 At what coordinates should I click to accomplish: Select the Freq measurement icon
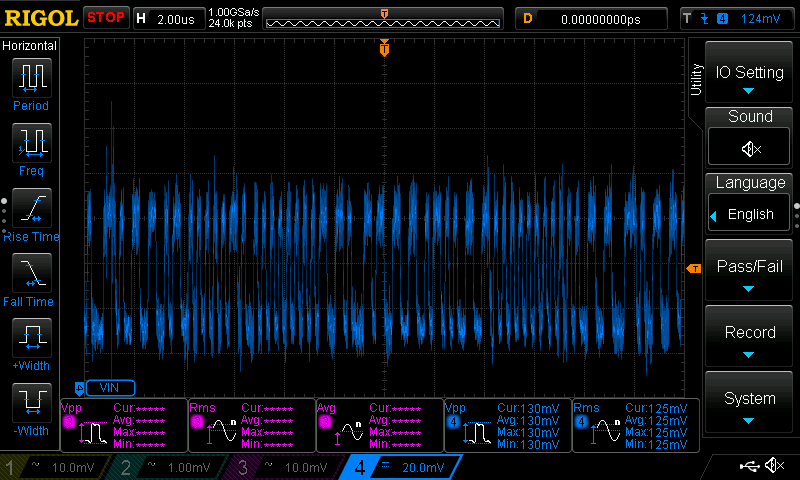(x=32, y=142)
